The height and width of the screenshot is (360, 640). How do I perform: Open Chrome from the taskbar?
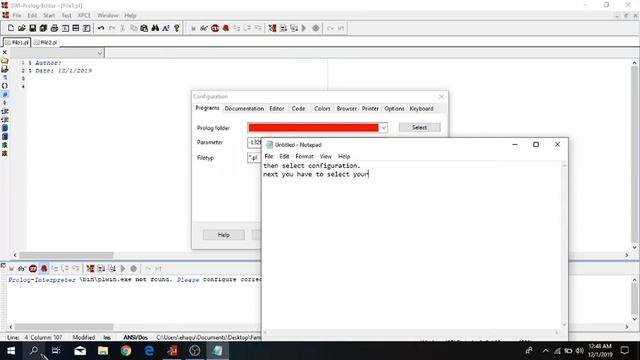(x=126, y=351)
